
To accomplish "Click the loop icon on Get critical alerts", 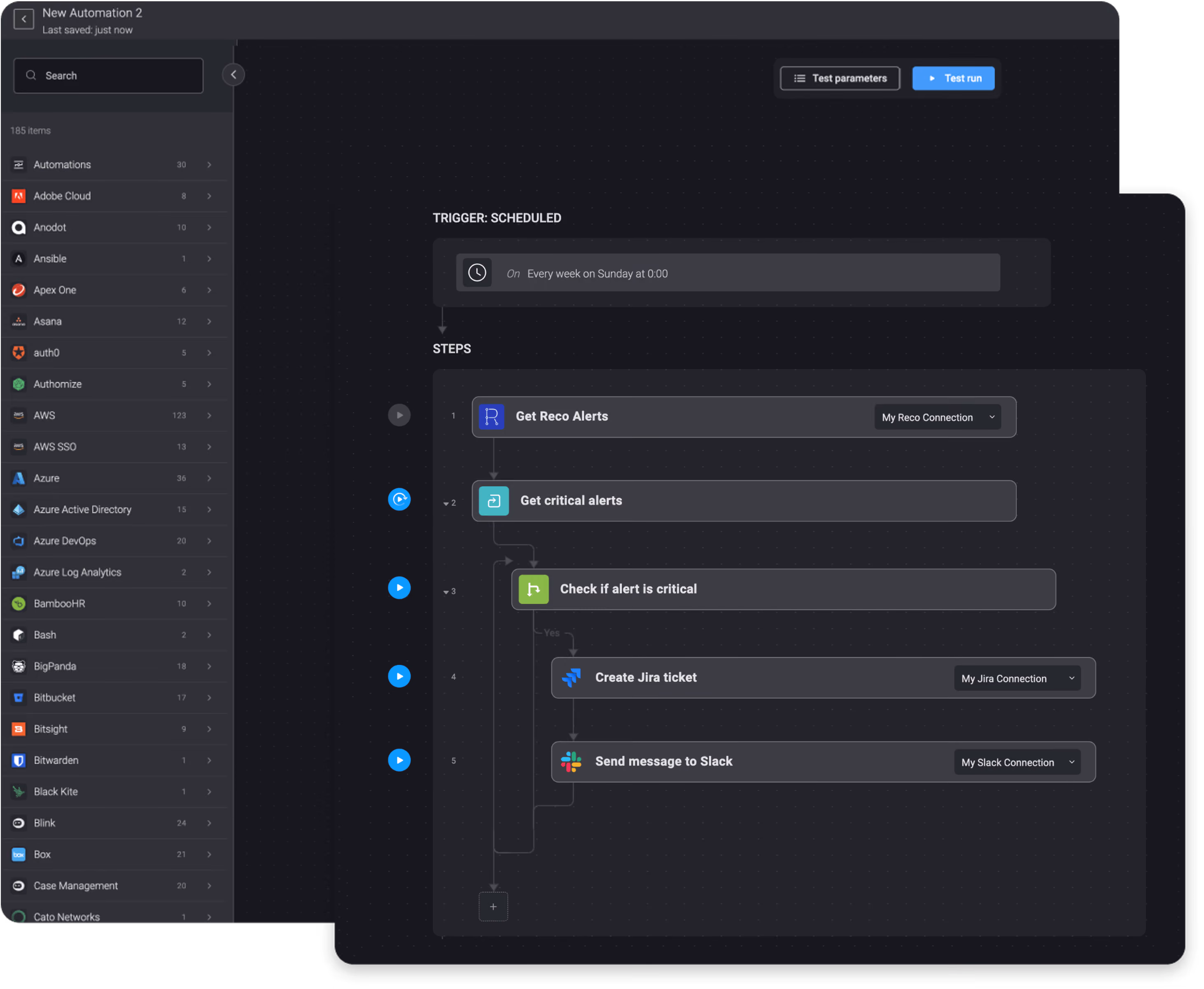I will point(495,501).
